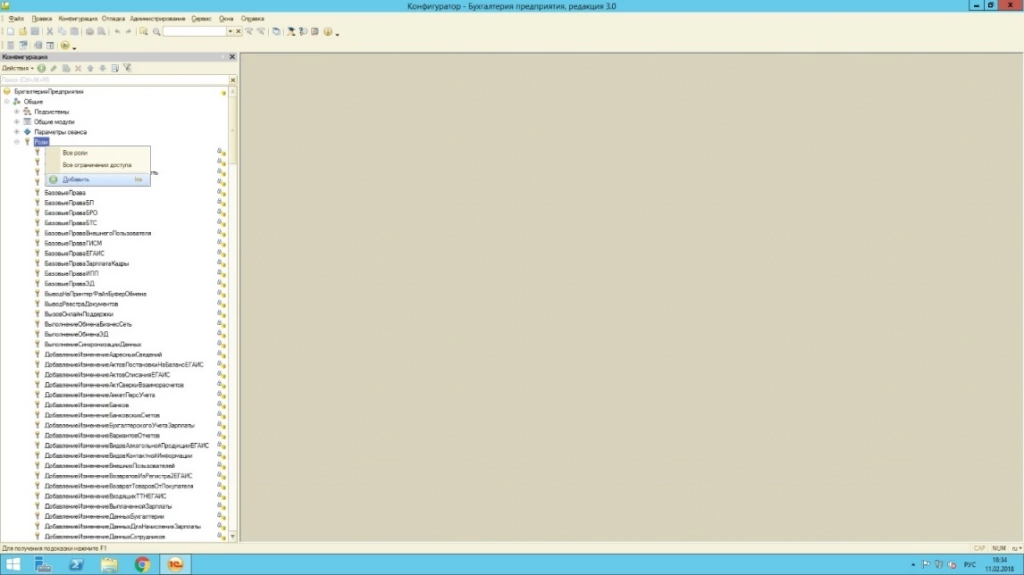This screenshot has width=1024, height=575.
Task: Select the БазовыеПраваБП role
Action: click(69, 203)
